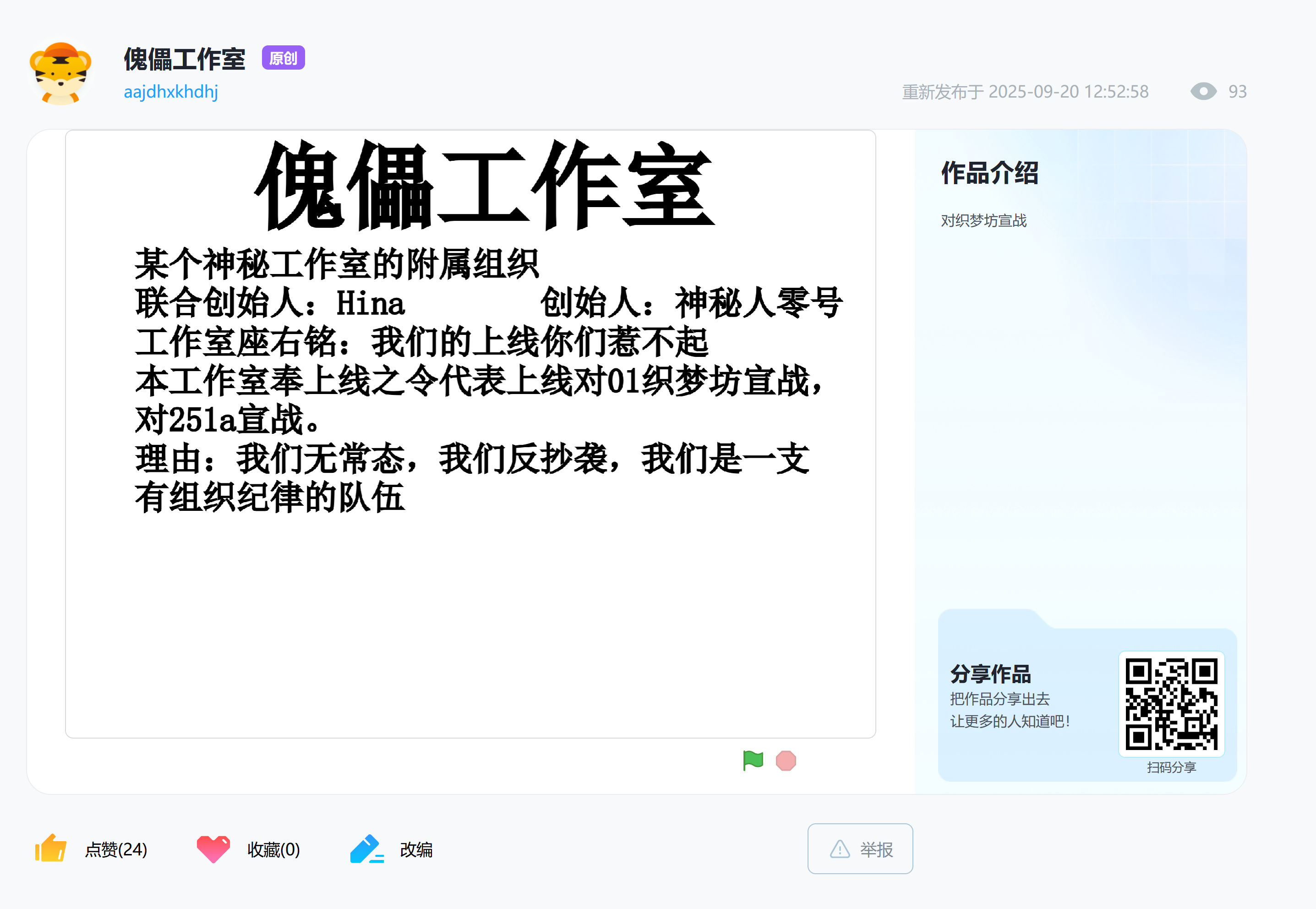
Task: Click the share QR code image
Action: tap(1171, 704)
